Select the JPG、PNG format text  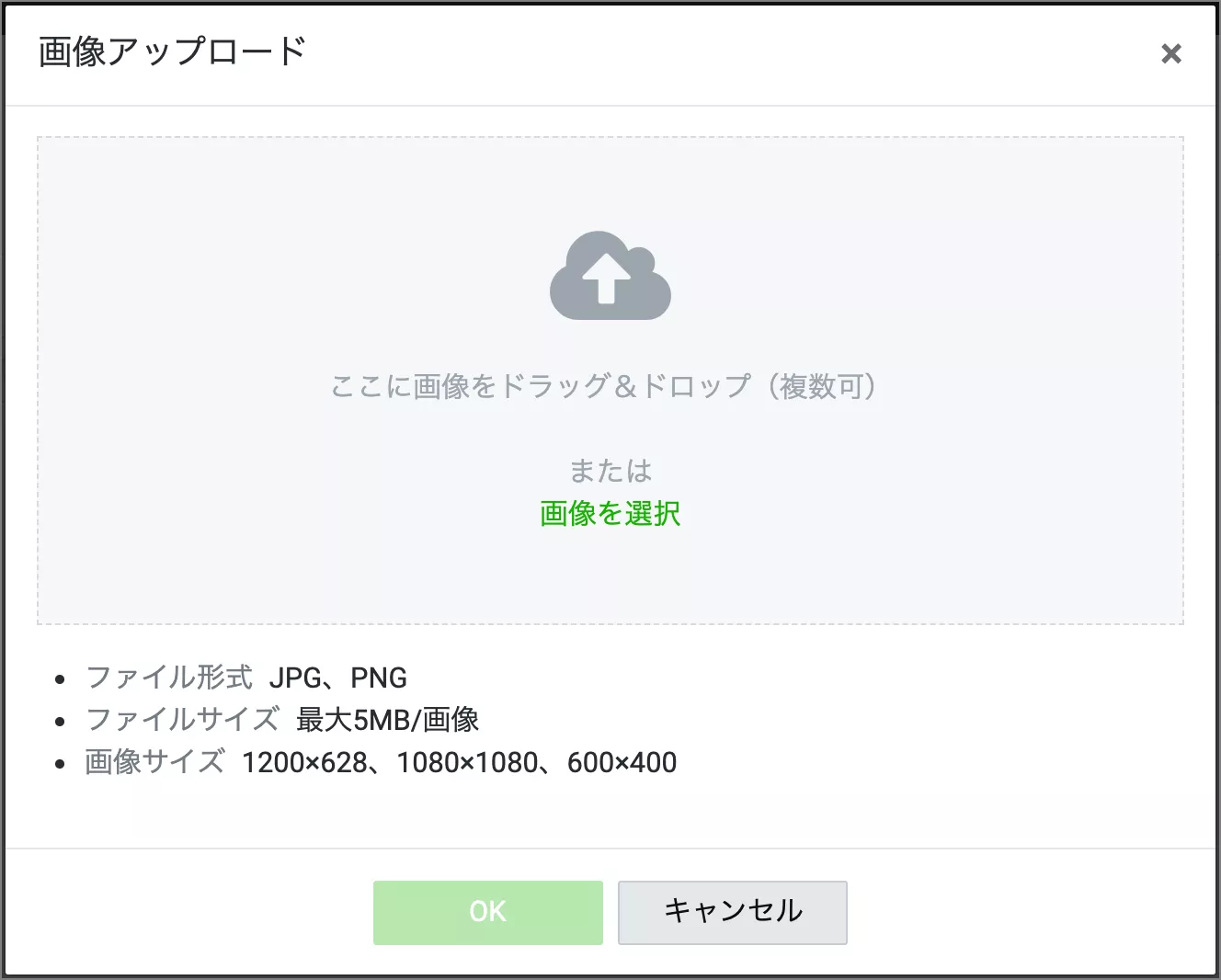click(337, 678)
